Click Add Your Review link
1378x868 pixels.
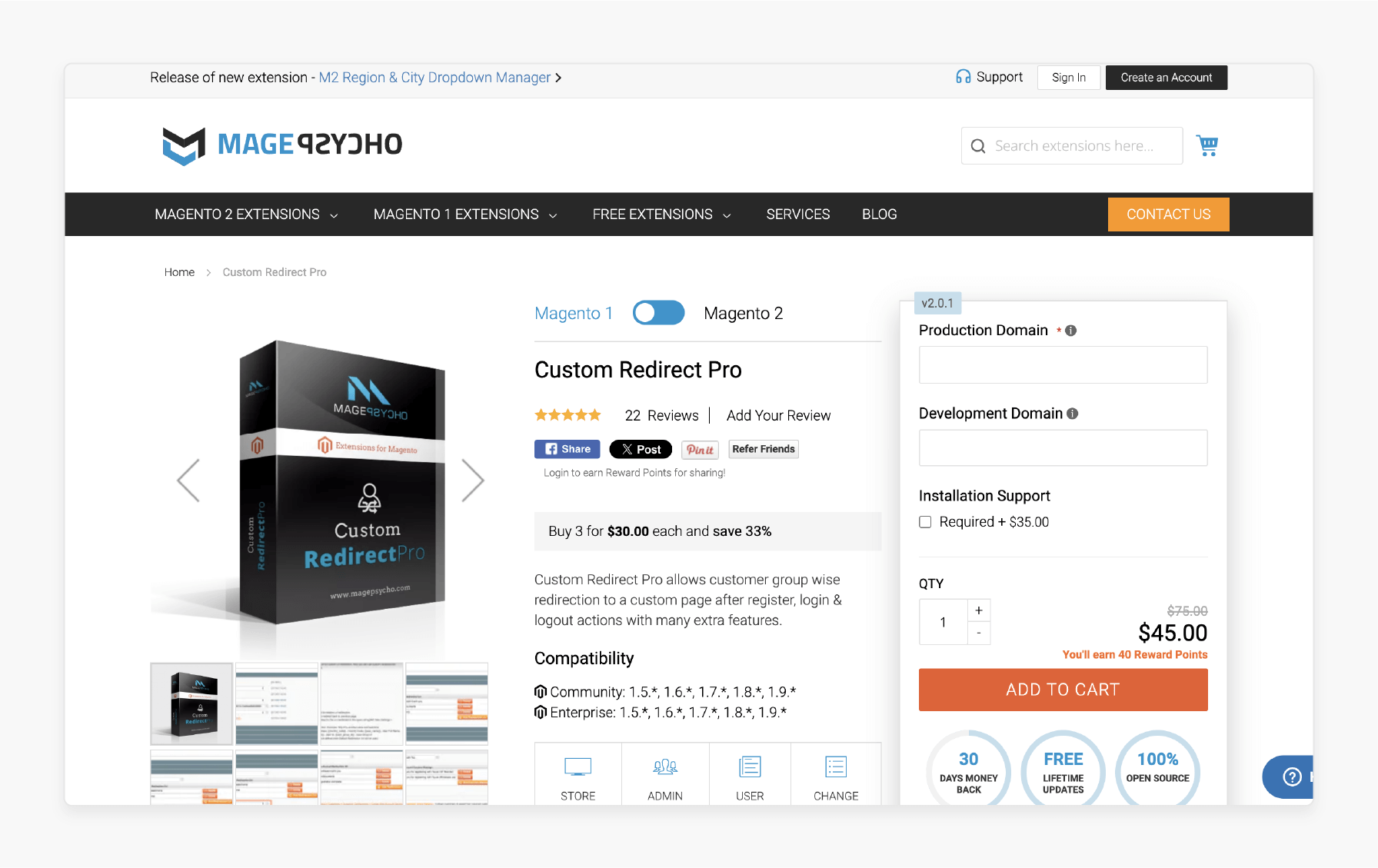pyautogui.click(x=778, y=415)
